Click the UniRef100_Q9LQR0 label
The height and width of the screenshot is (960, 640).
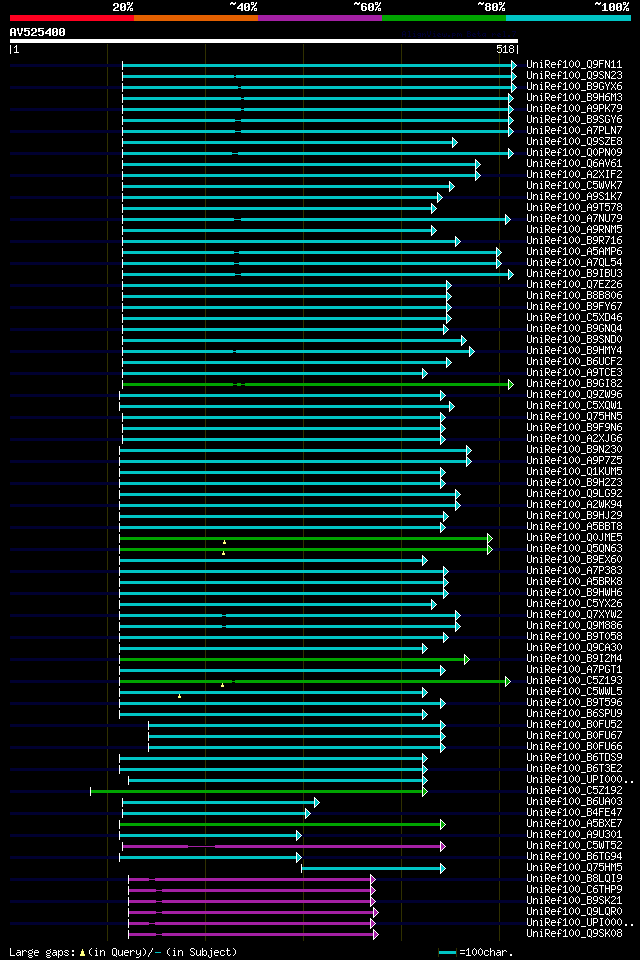(x=574, y=913)
